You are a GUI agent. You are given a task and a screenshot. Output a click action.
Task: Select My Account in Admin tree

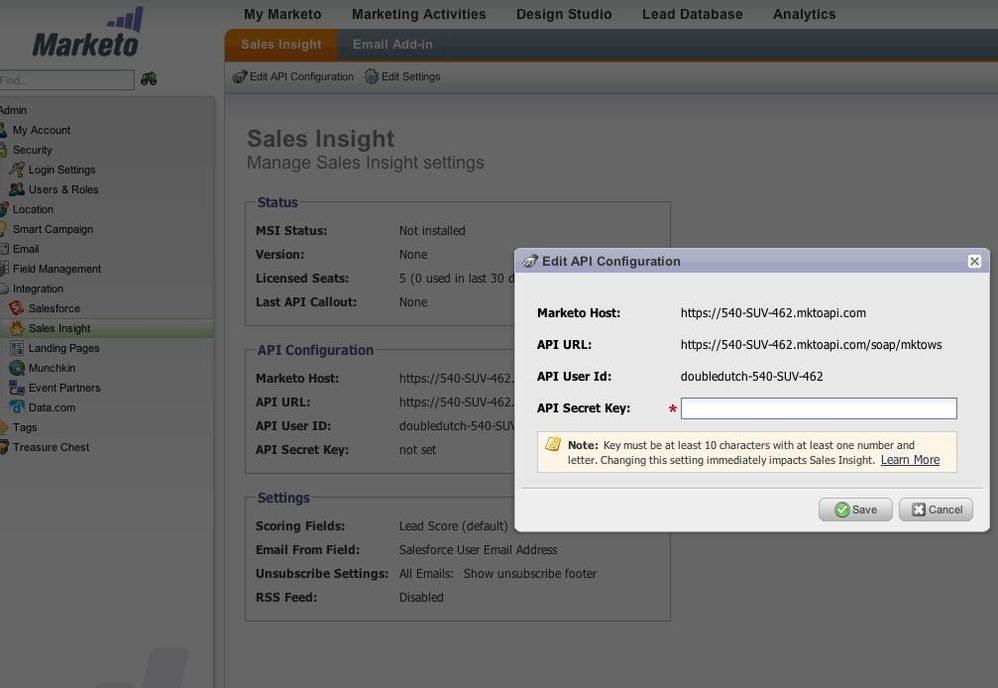point(41,130)
